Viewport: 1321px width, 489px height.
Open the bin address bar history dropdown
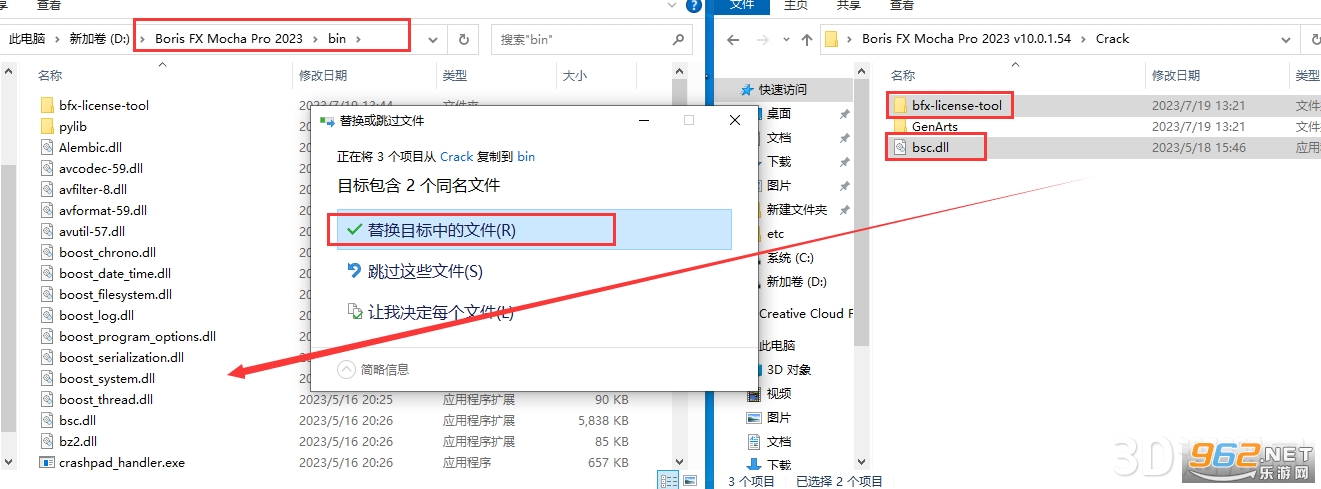tap(433, 39)
